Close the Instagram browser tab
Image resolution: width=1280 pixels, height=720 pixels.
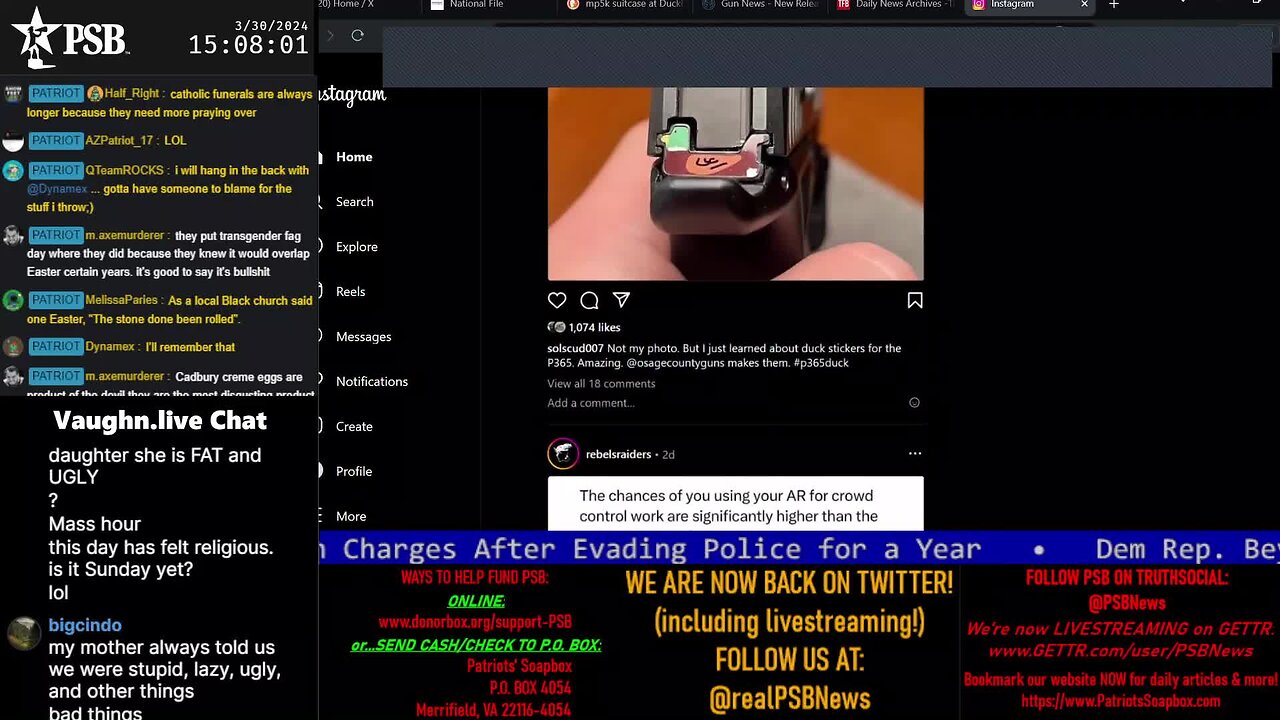[x=1084, y=5]
